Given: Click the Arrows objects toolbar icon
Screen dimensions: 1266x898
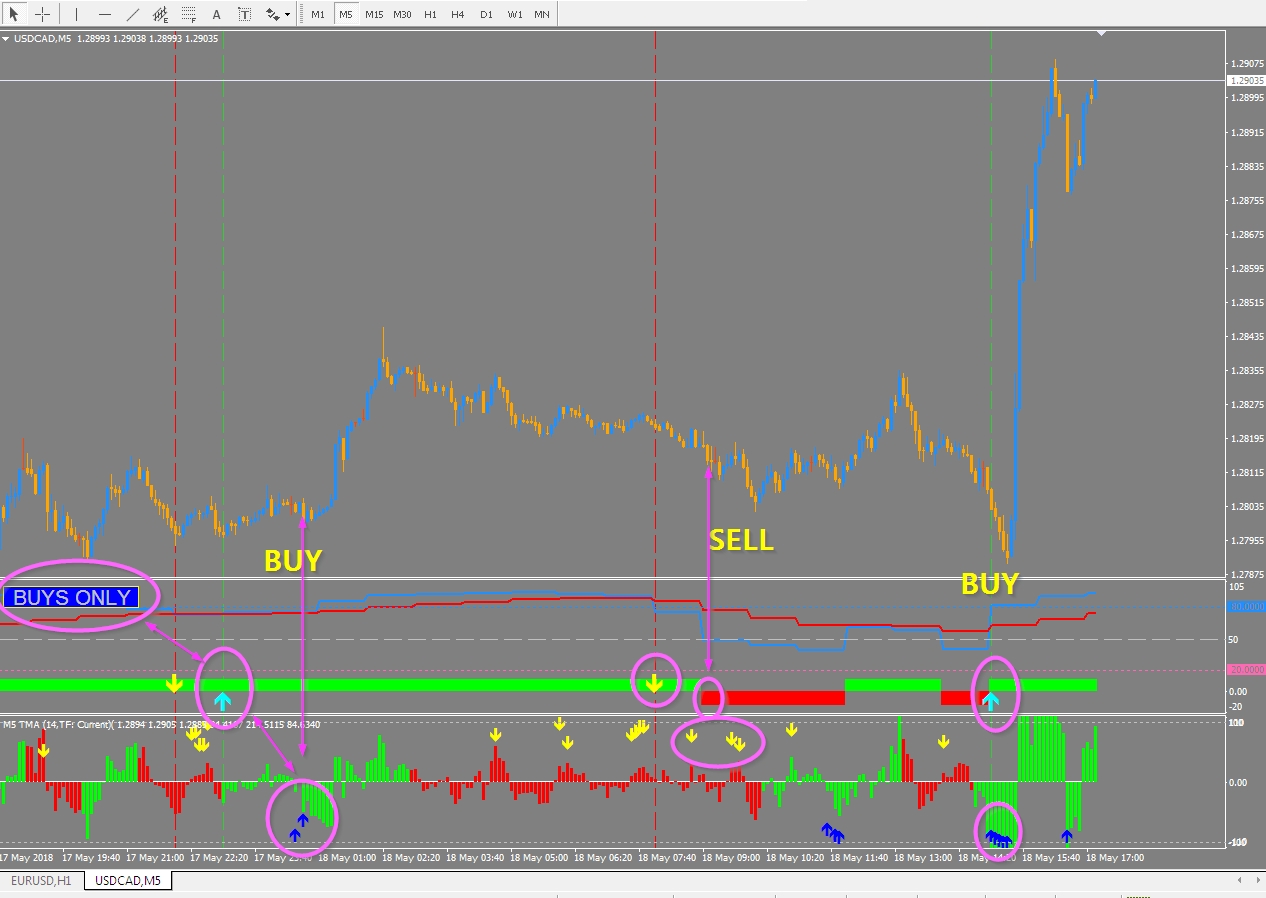Looking at the screenshot, I should click(x=273, y=14).
